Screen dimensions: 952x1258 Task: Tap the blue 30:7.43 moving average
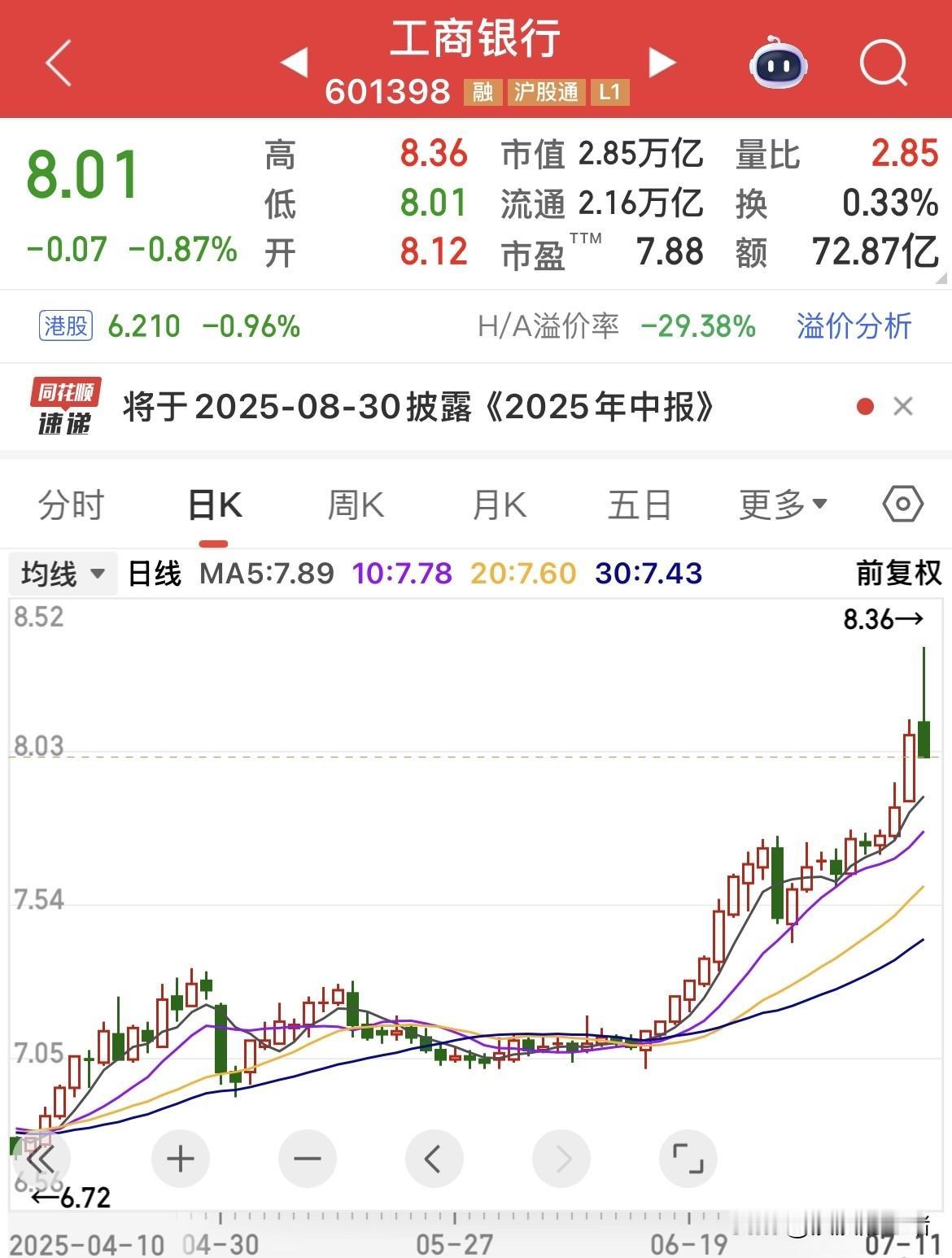click(x=648, y=574)
